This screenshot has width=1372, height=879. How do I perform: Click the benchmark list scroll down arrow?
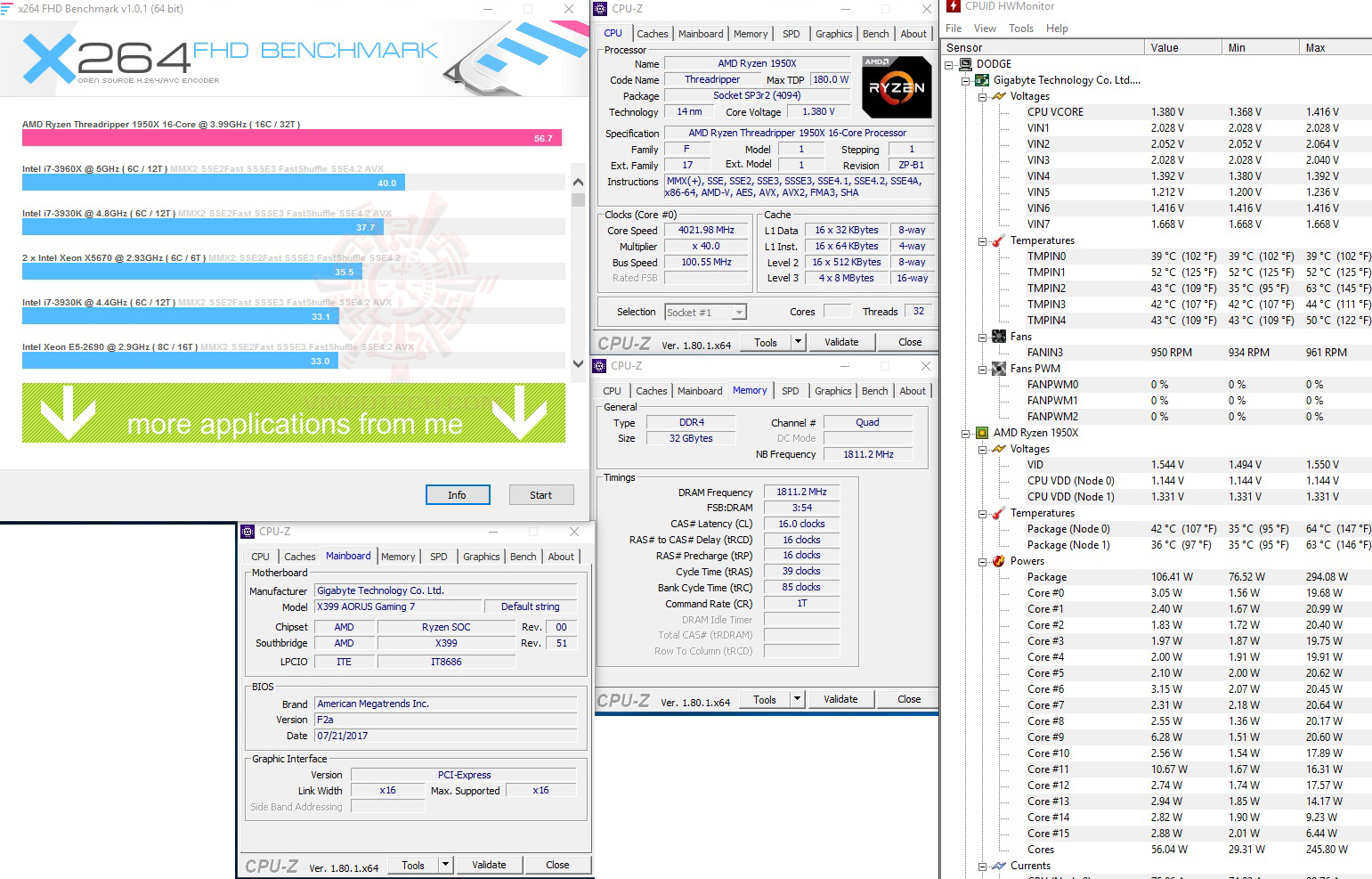pos(578,363)
